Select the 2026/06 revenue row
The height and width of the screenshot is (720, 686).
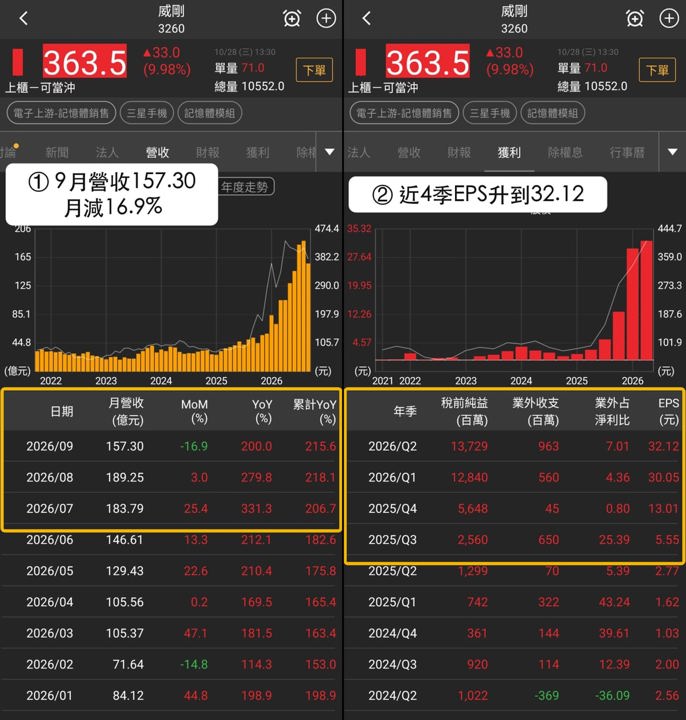click(x=171, y=540)
